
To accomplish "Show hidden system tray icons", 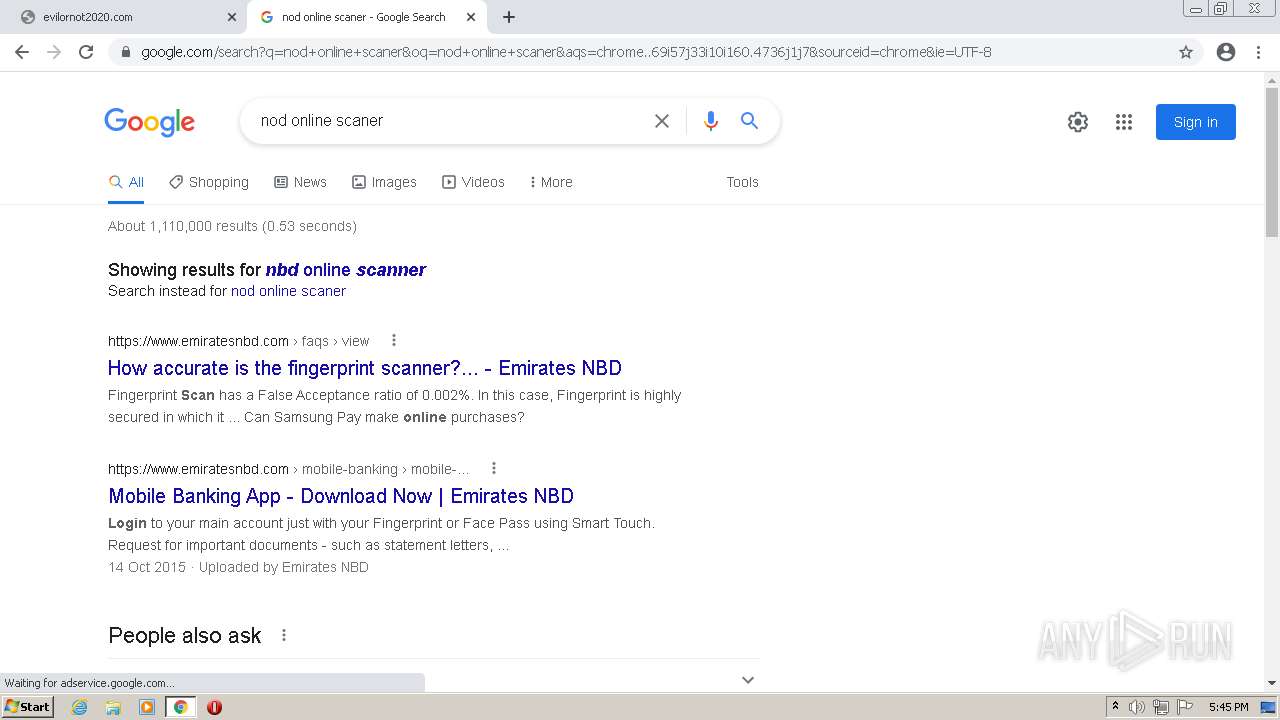I will click(x=1115, y=706).
